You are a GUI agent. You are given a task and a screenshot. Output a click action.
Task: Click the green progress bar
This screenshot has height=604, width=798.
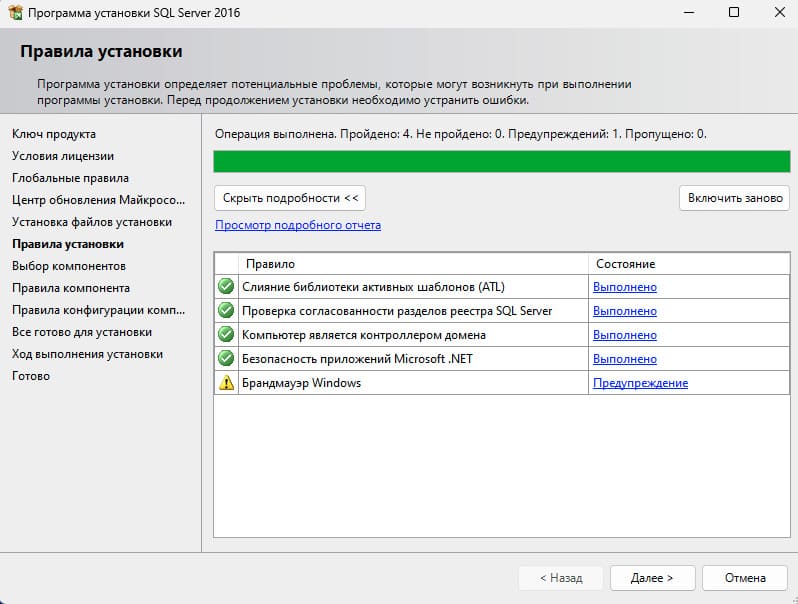(502, 161)
